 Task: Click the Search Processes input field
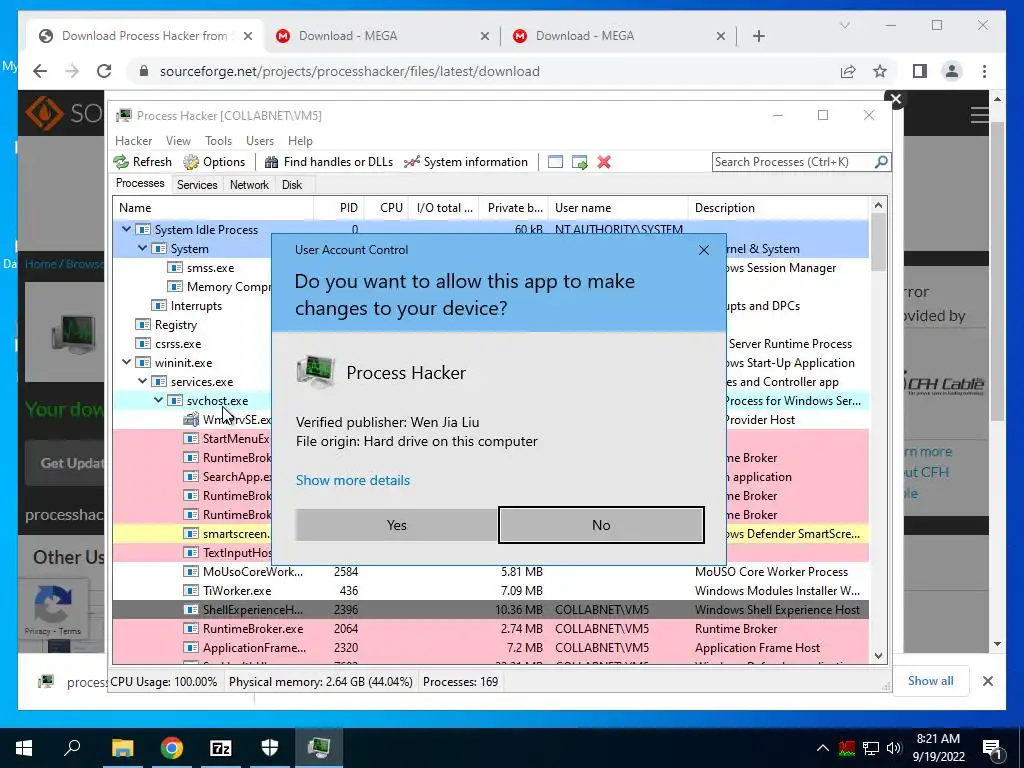pyautogui.click(x=793, y=161)
